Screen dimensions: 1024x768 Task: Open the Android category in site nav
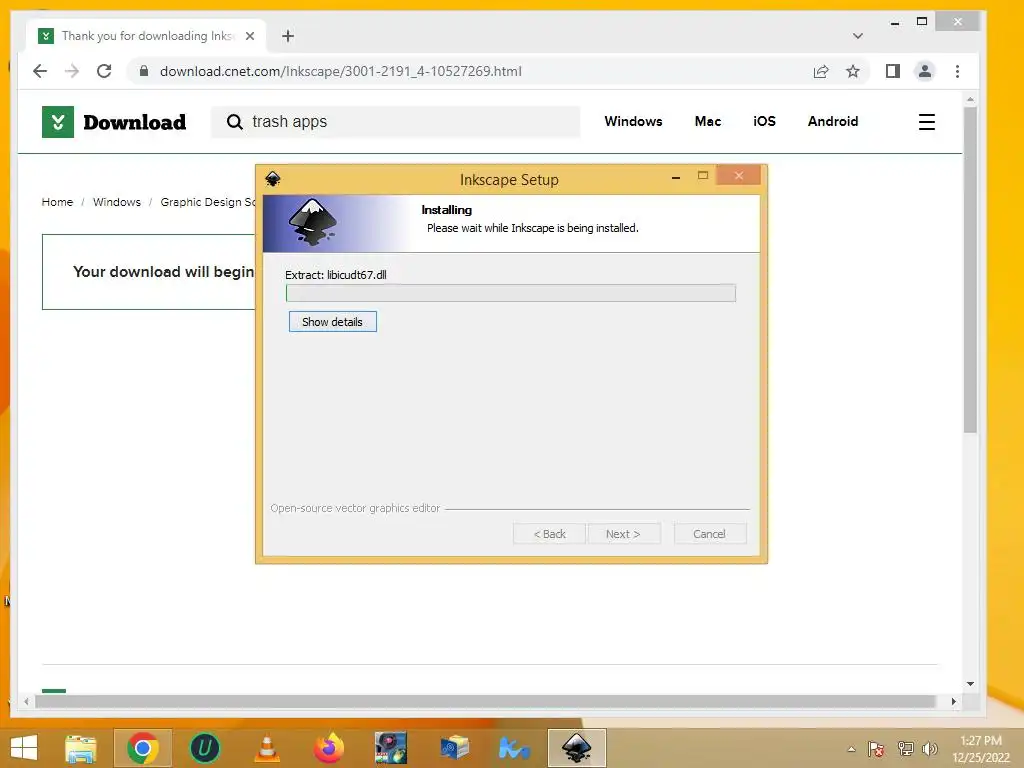click(x=833, y=121)
